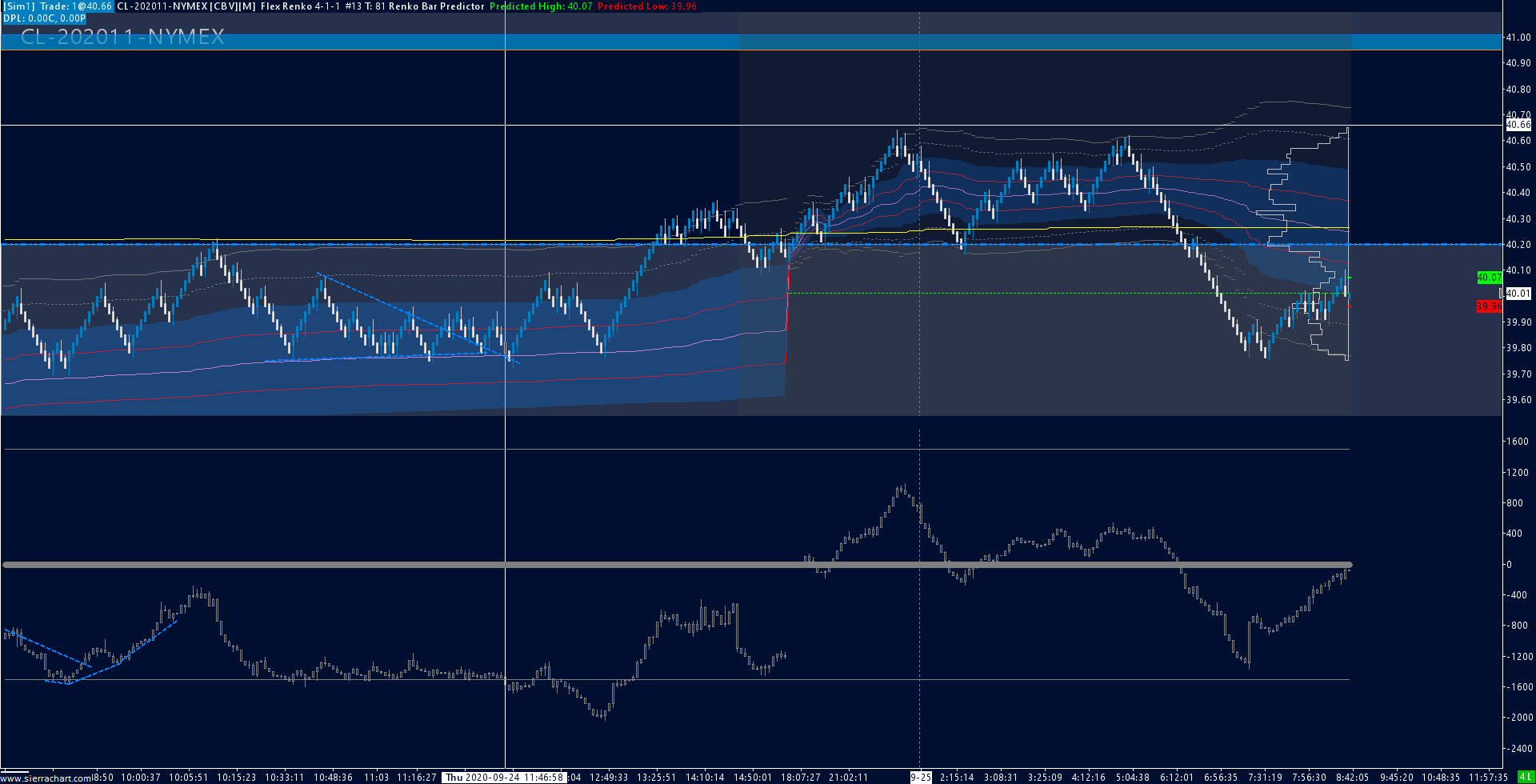Click the 3:08:31 time axis label
This screenshot has width=1536, height=784.
coord(1001,778)
